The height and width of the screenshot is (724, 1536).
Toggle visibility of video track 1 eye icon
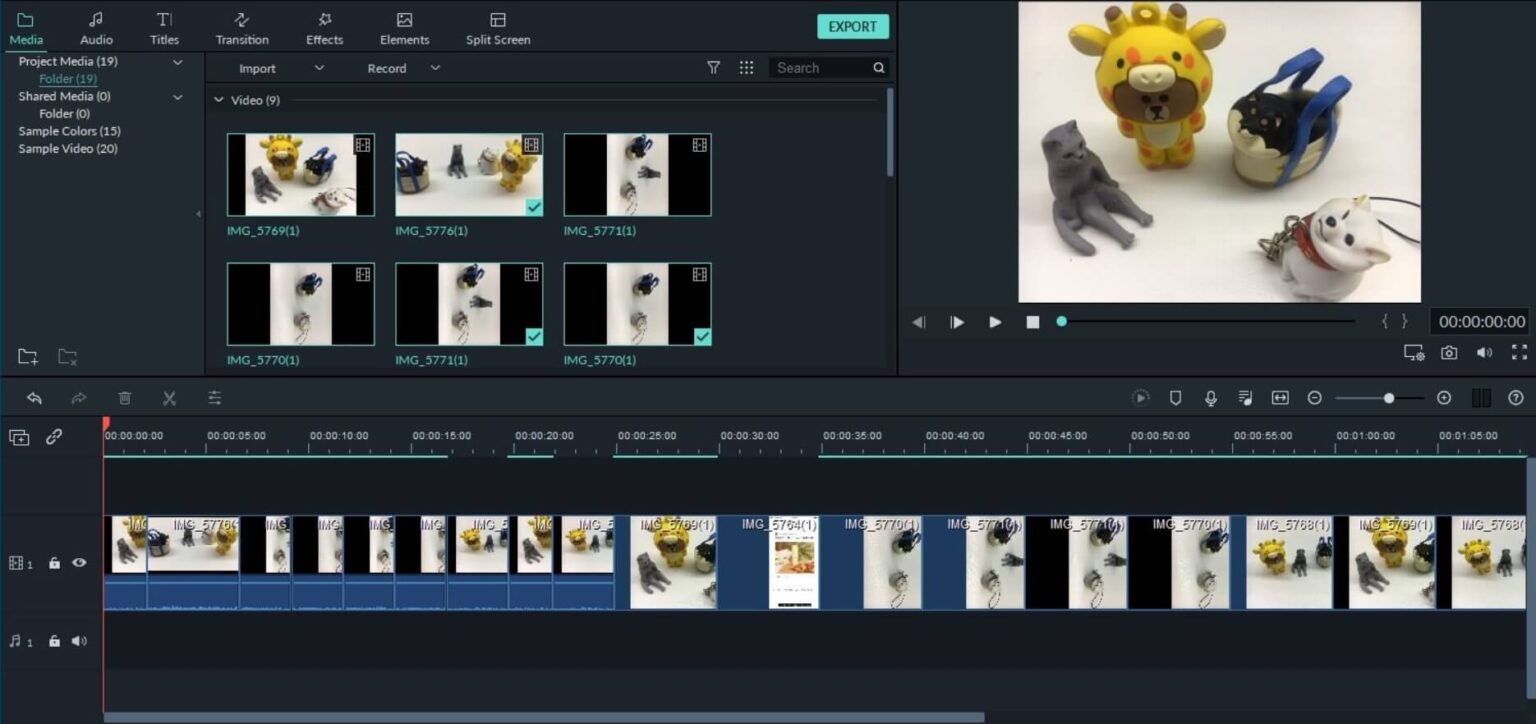[79, 563]
